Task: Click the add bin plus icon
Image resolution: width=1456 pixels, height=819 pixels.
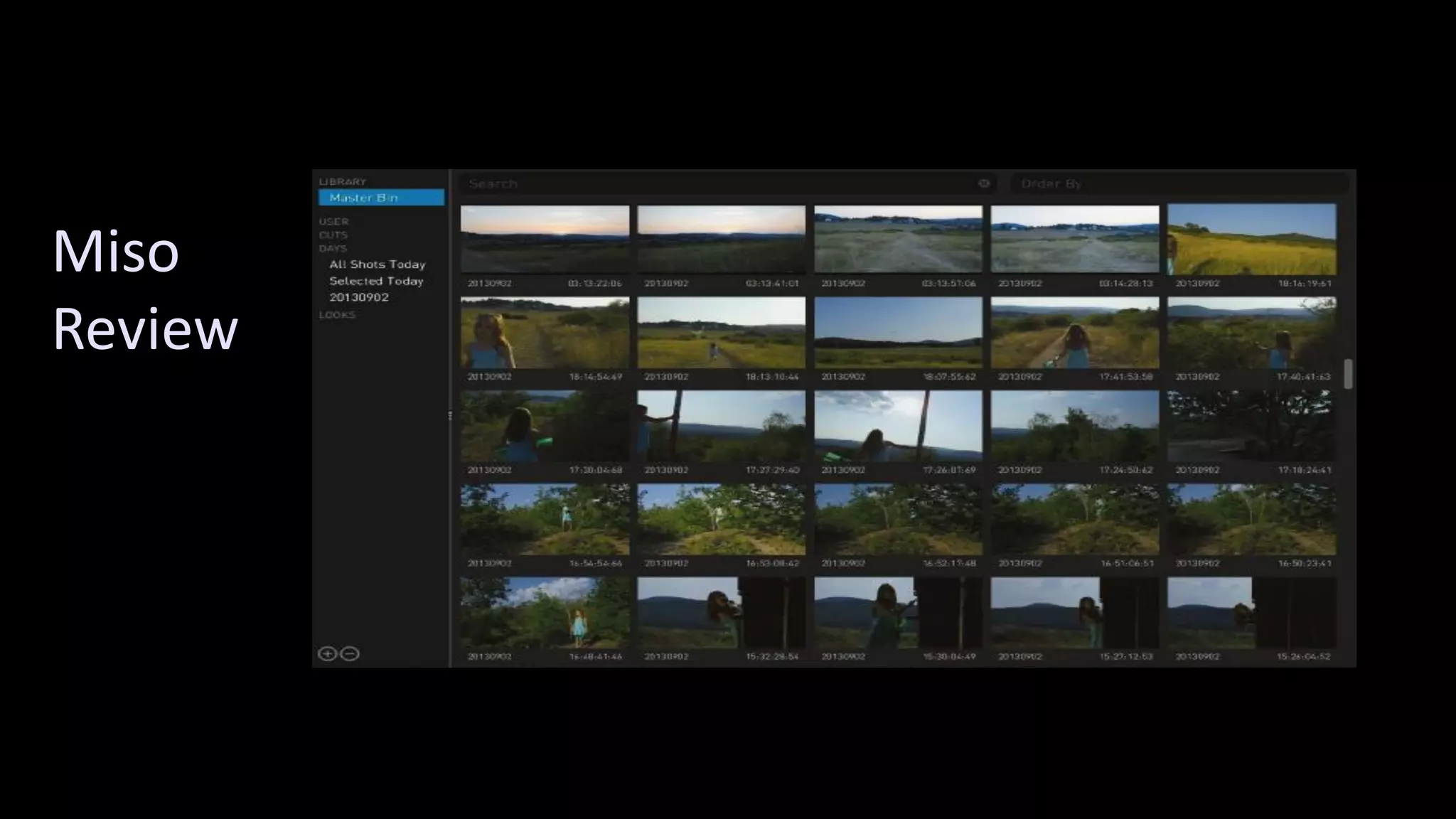Action: (x=327, y=654)
